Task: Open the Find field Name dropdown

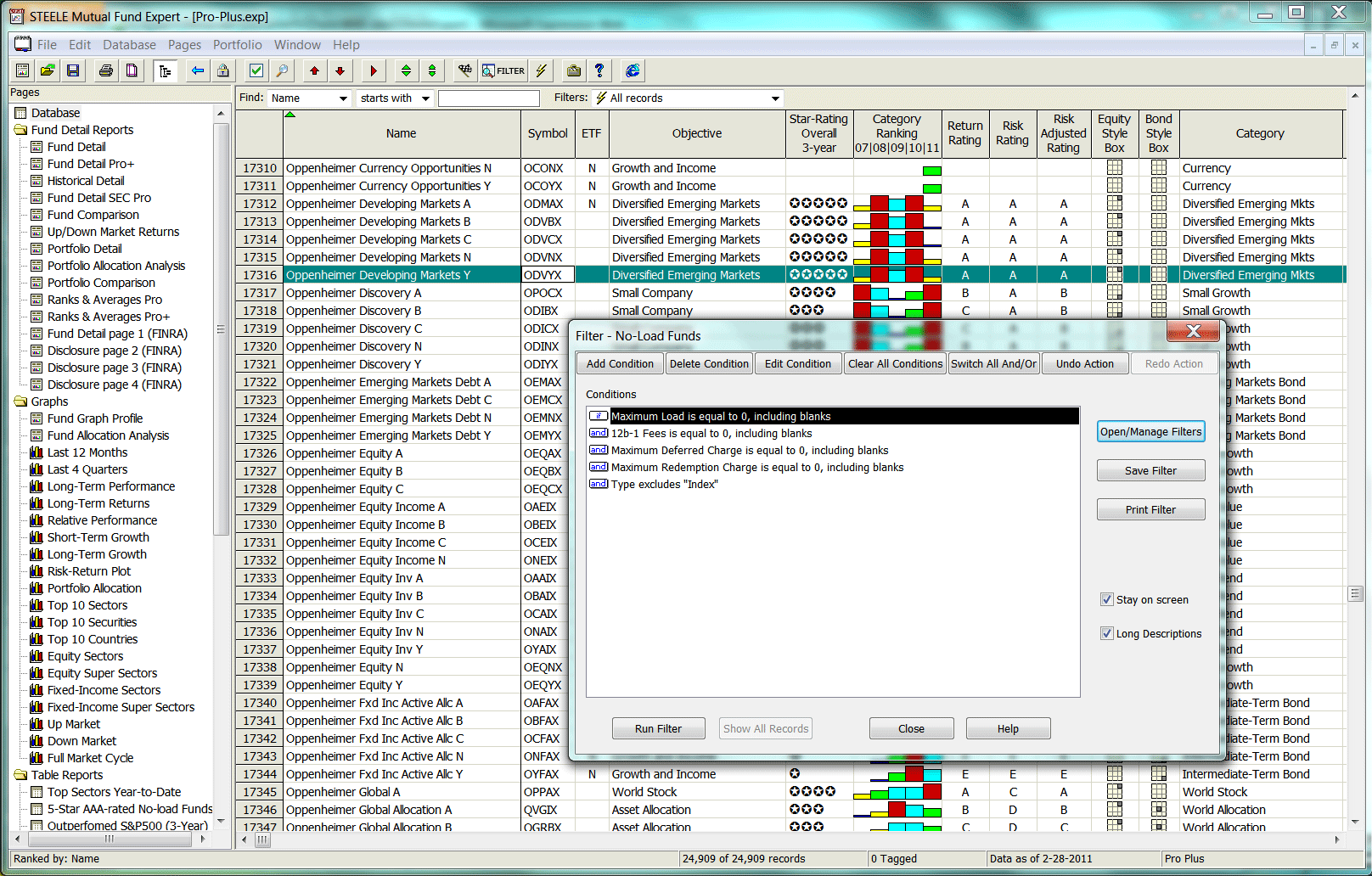Action: (343, 98)
